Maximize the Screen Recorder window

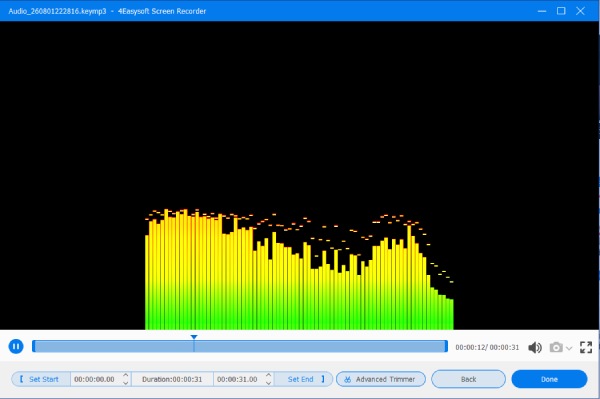pyautogui.click(x=561, y=11)
